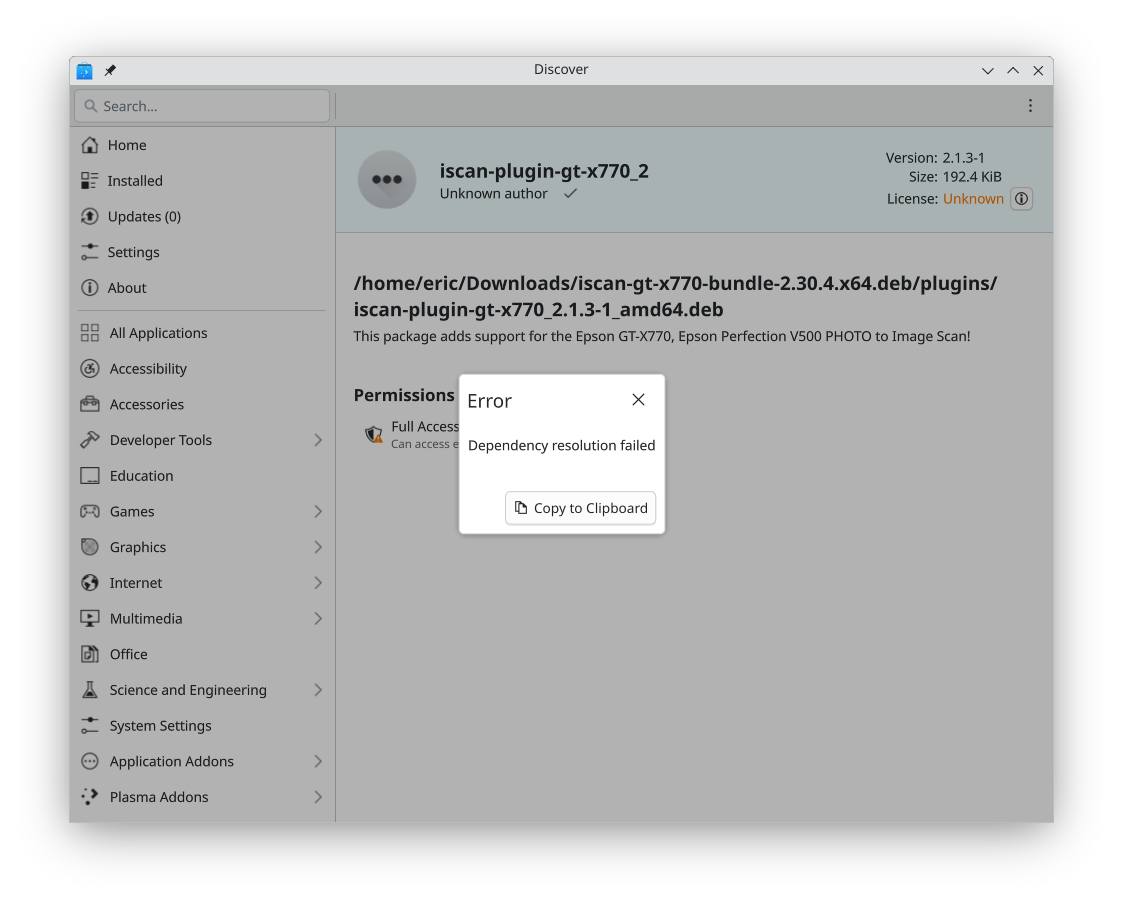Click the Graphics category icon

[x=89, y=548]
